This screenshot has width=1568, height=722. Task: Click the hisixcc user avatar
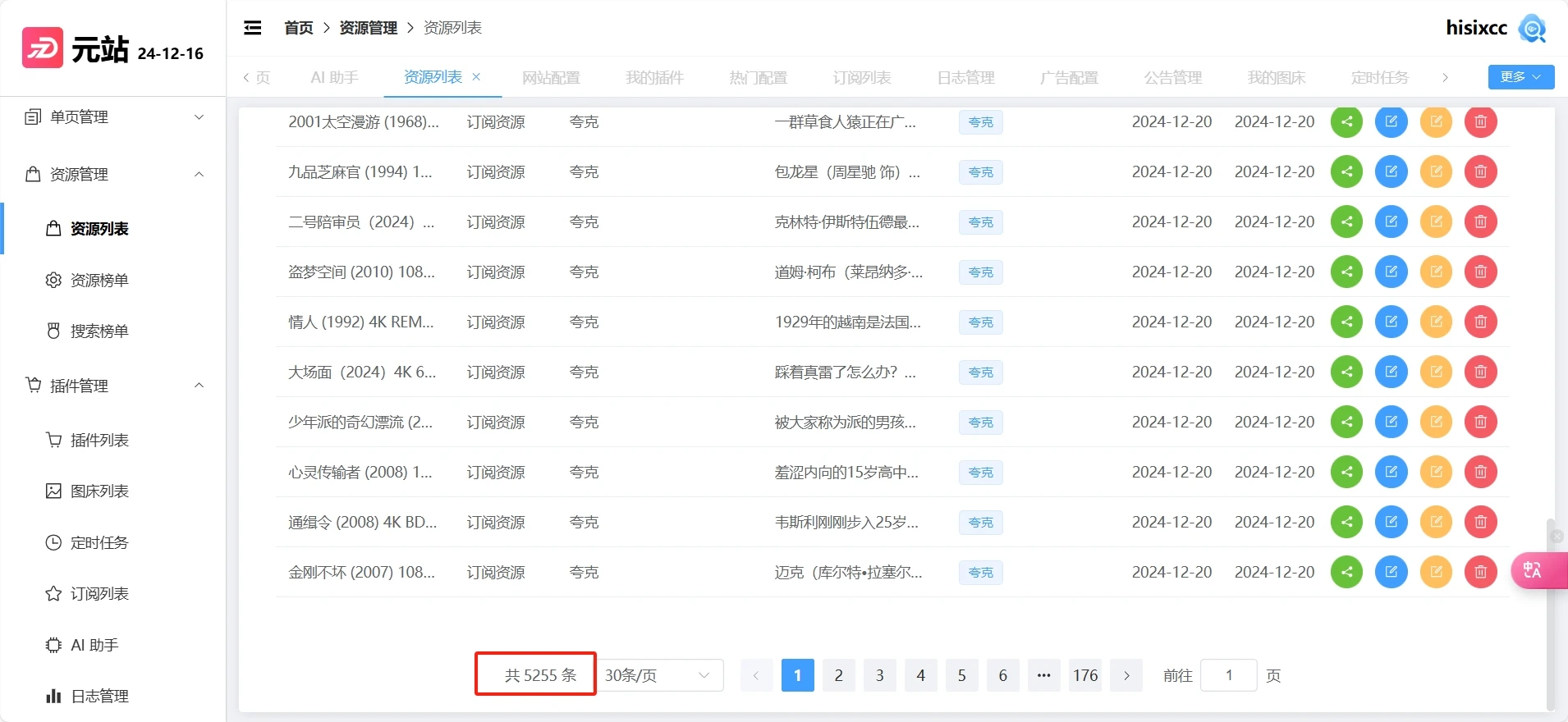(x=1532, y=28)
